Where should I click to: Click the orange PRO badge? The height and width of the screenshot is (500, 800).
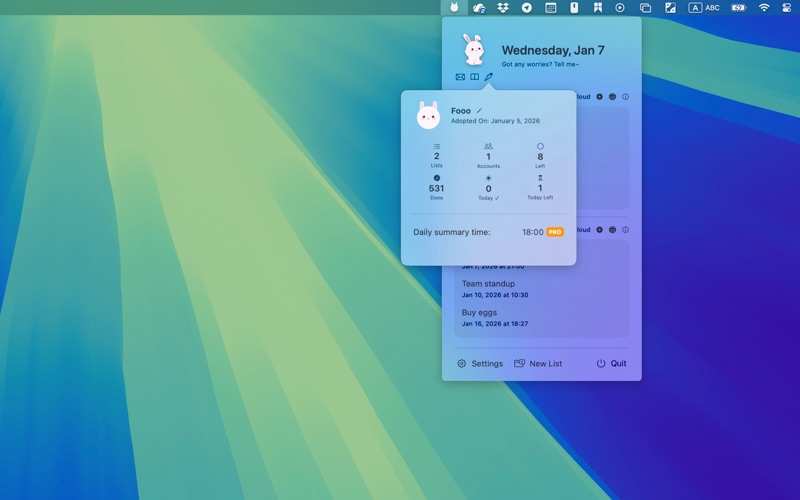coord(555,232)
